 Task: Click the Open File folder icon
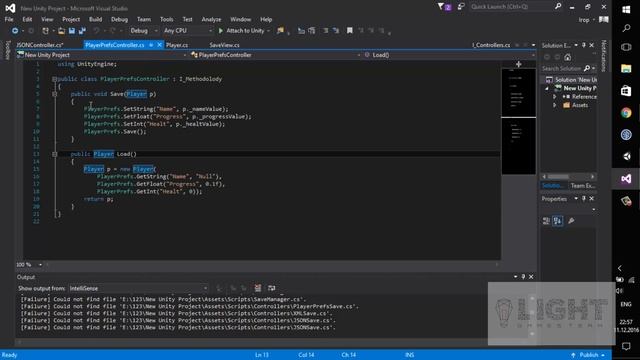coord(61,31)
